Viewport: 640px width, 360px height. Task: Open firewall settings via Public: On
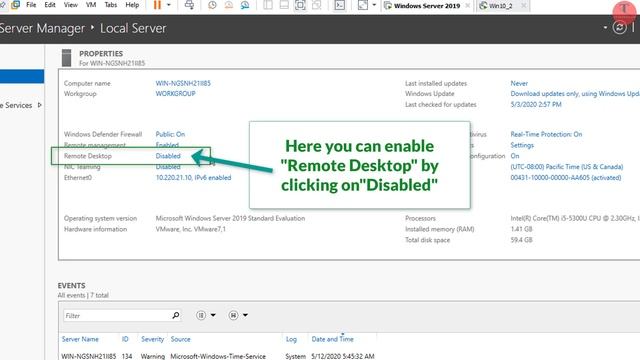170,134
